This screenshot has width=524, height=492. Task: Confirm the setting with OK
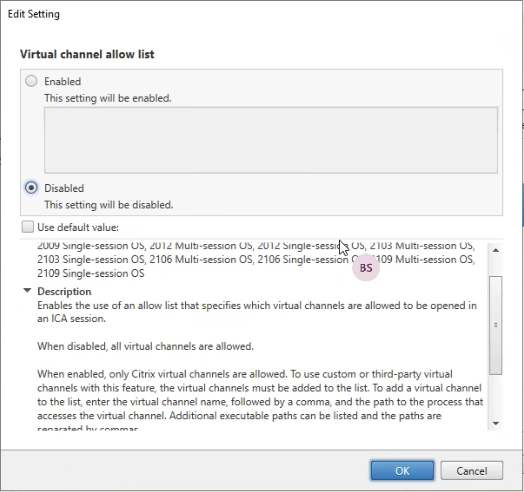[402, 471]
